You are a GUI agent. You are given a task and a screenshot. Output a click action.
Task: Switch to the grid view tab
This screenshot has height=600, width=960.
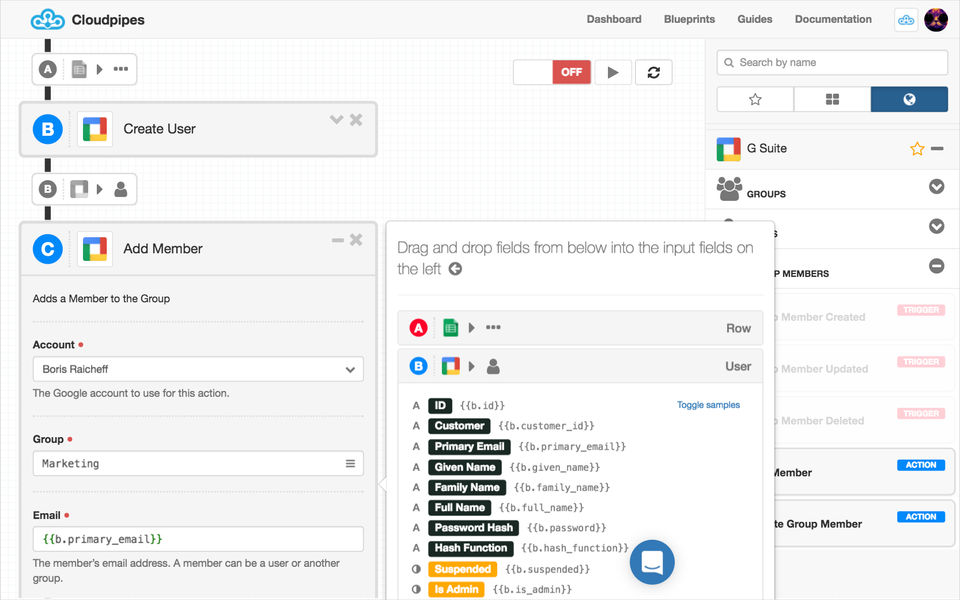[x=832, y=99]
